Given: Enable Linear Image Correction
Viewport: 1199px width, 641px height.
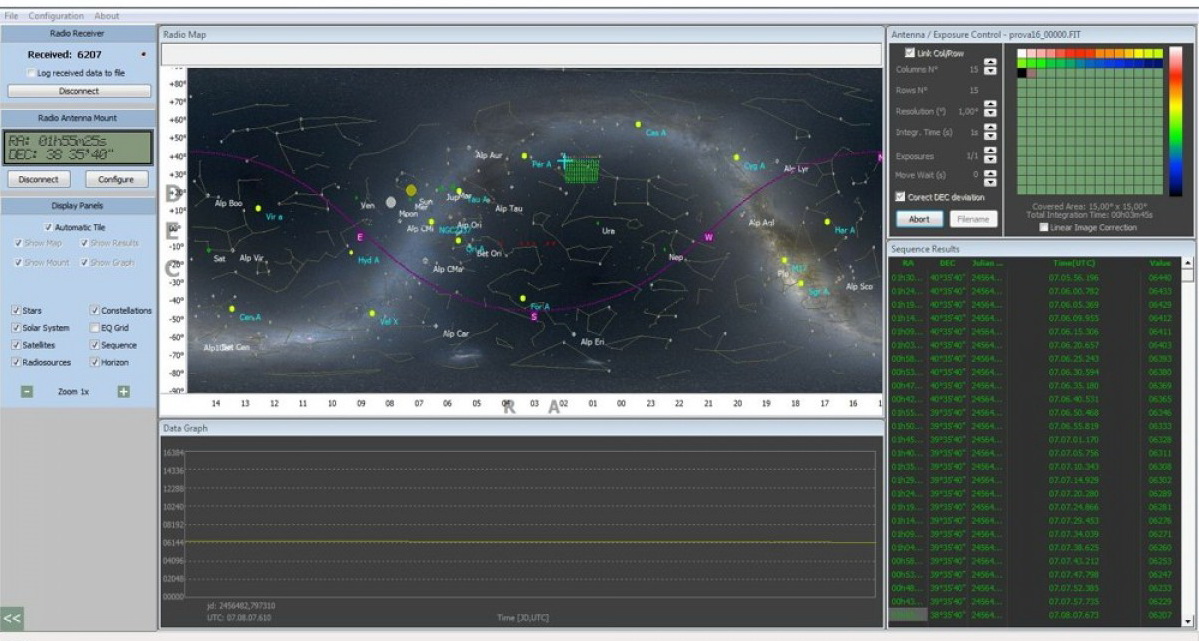Looking at the screenshot, I should click(1044, 227).
